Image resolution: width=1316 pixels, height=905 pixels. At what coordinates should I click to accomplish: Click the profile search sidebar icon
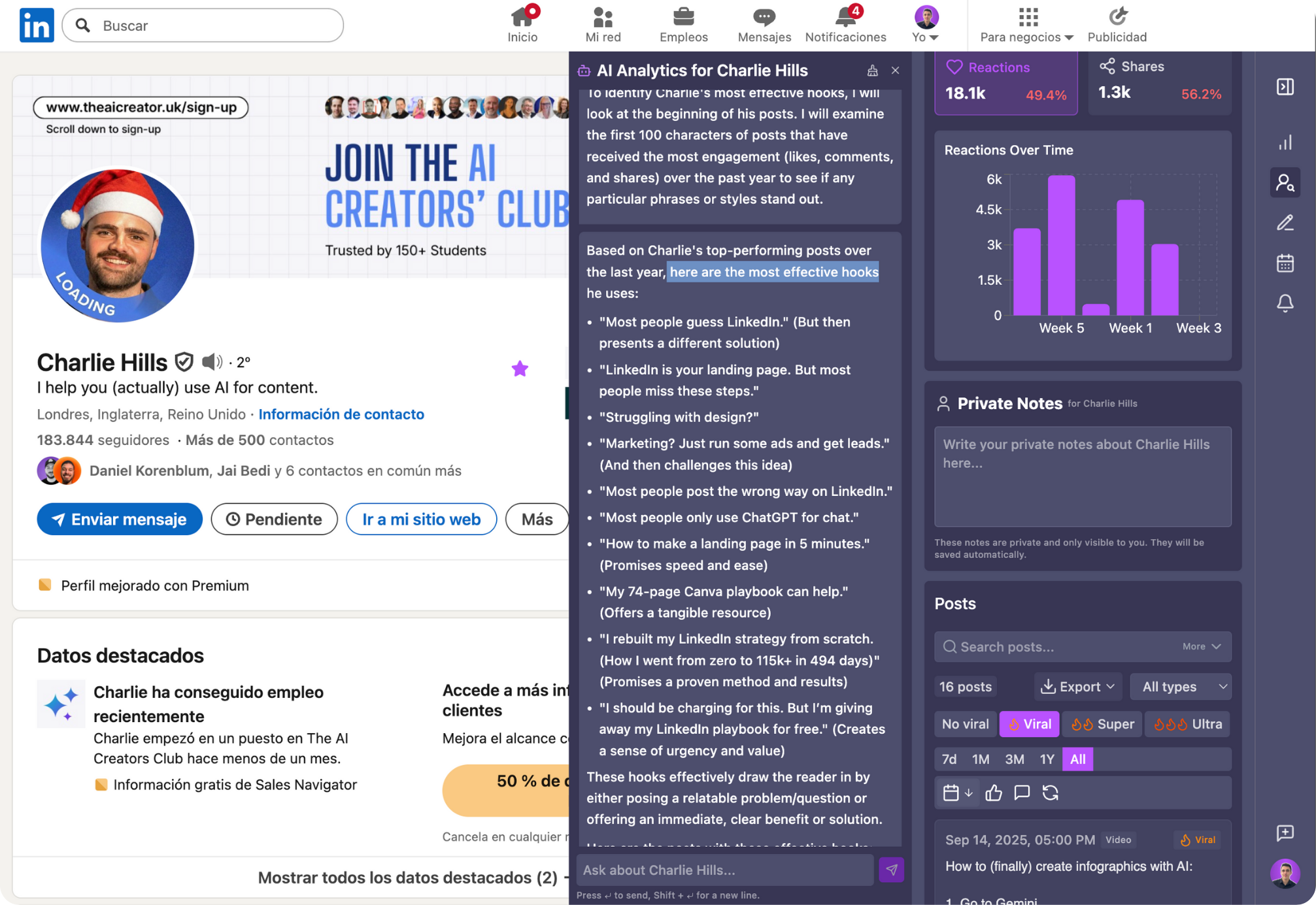(x=1285, y=183)
